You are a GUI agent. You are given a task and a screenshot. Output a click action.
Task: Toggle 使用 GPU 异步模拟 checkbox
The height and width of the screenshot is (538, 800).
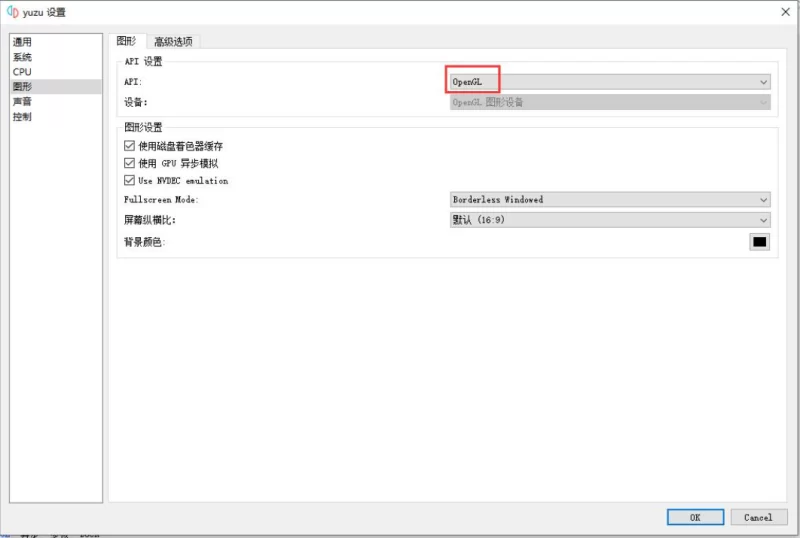coord(130,163)
